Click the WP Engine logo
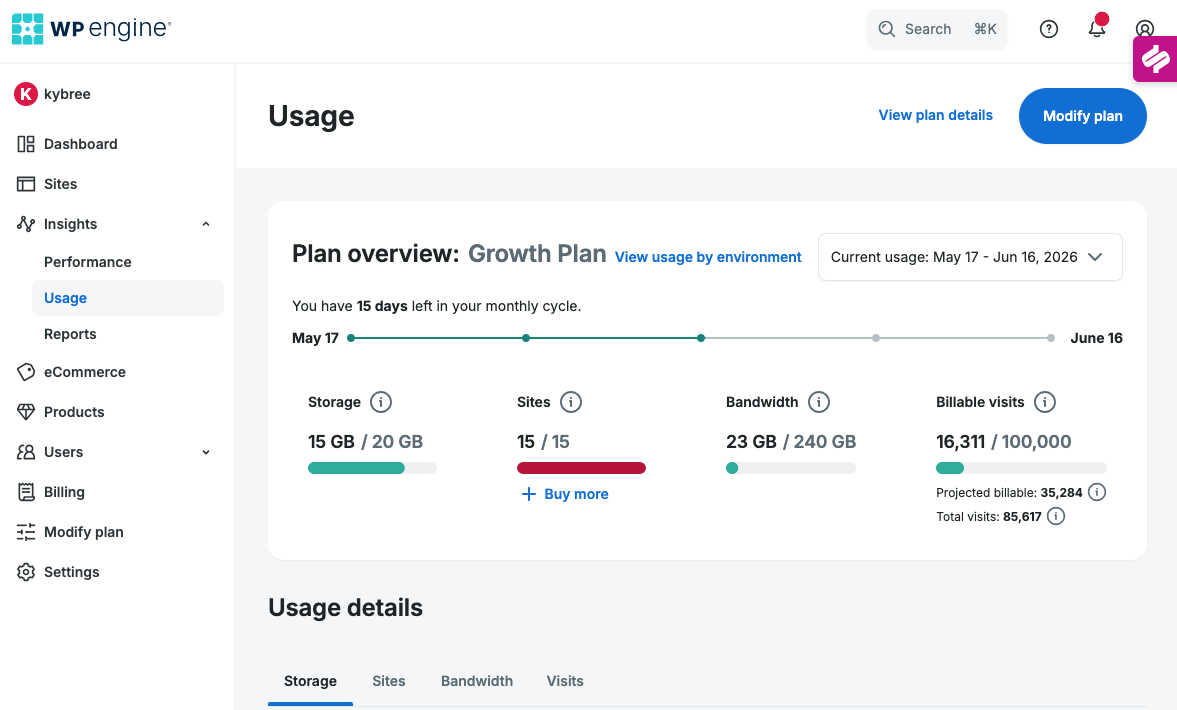The height and width of the screenshot is (710, 1177). pos(92,29)
